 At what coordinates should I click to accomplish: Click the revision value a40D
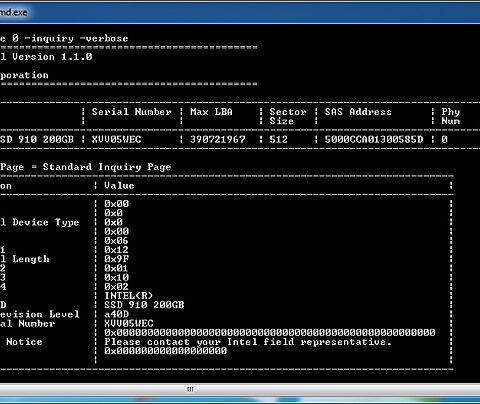coord(116,314)
